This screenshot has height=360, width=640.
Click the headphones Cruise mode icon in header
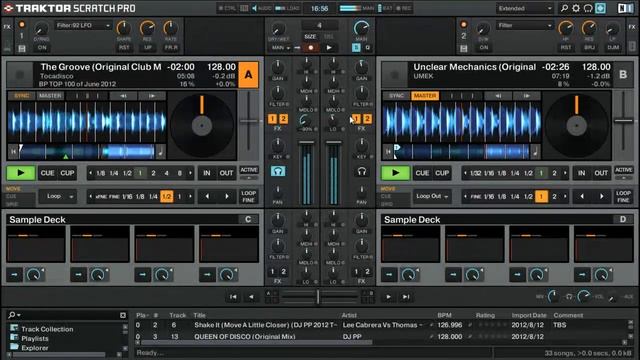tap(588, 8)
